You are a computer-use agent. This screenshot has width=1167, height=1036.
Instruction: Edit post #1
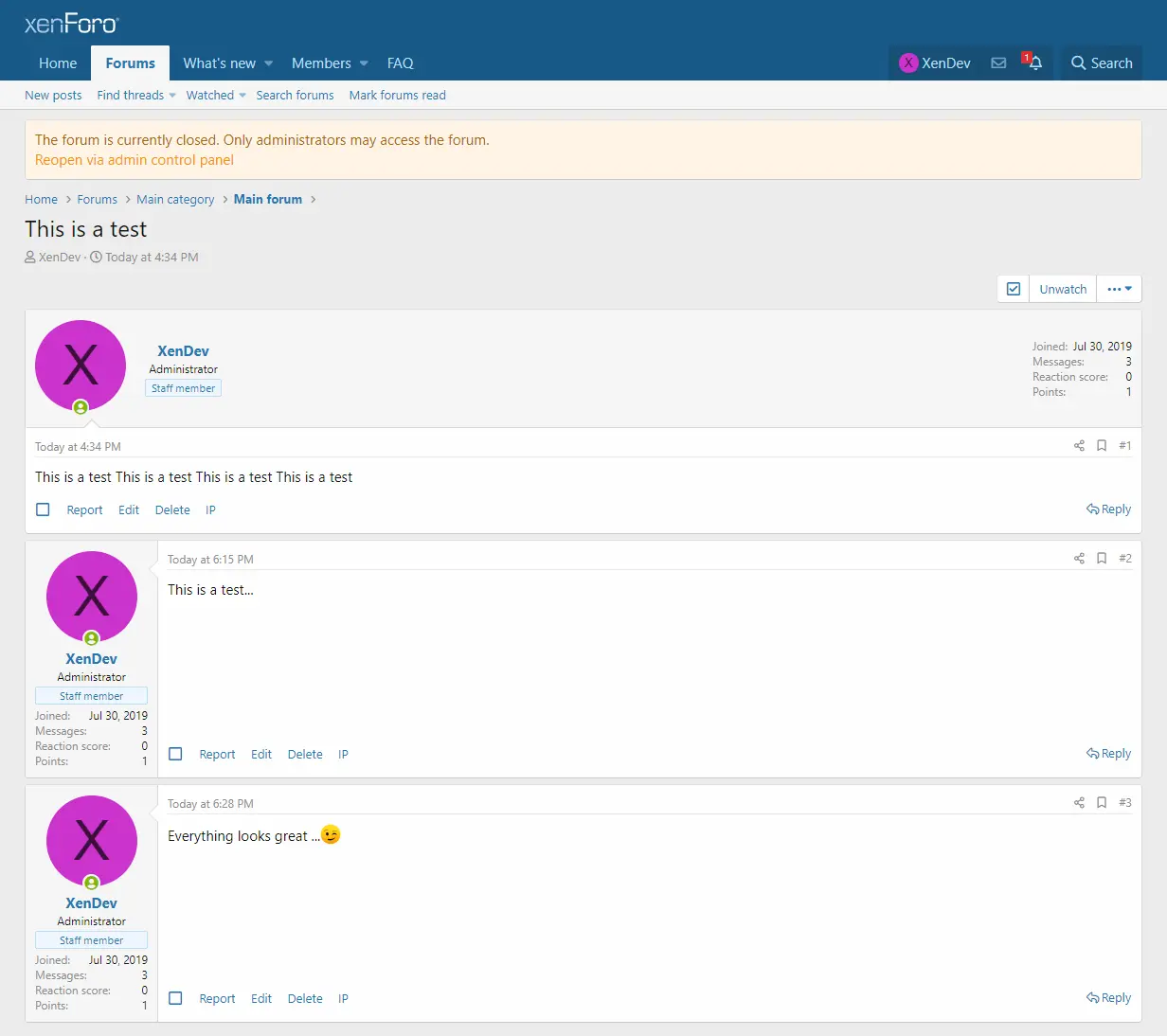pos(129,510)
